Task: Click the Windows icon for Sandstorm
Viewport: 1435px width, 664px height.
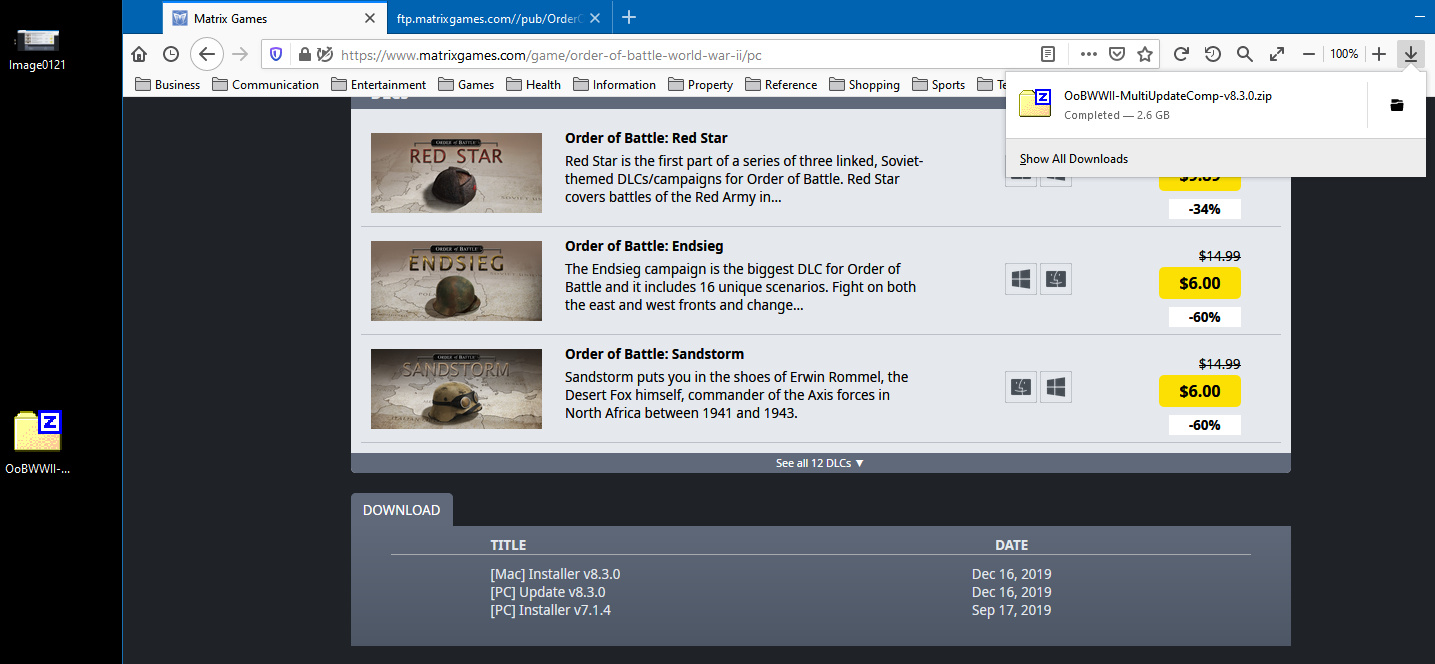Action: tap(1056, 388)
